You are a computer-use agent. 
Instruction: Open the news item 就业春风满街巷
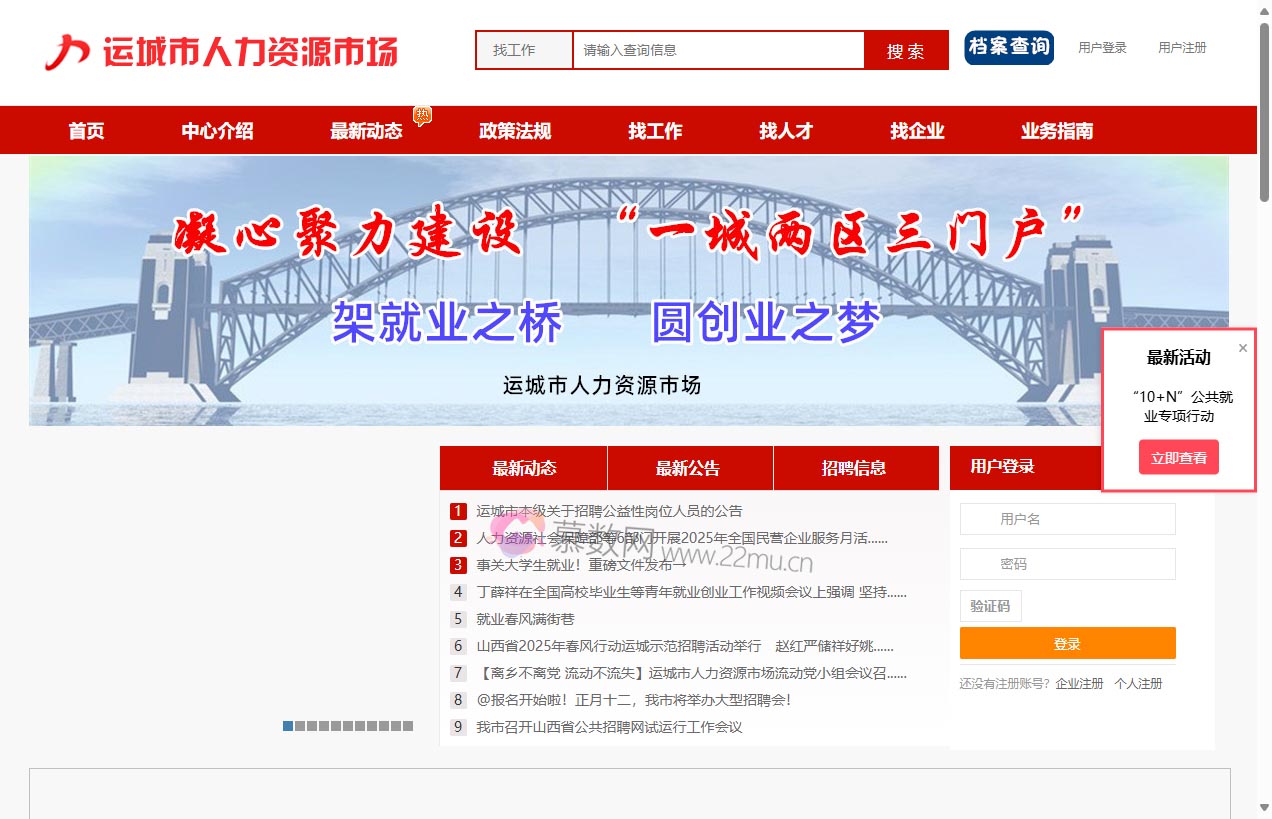[x=525, y=619]
